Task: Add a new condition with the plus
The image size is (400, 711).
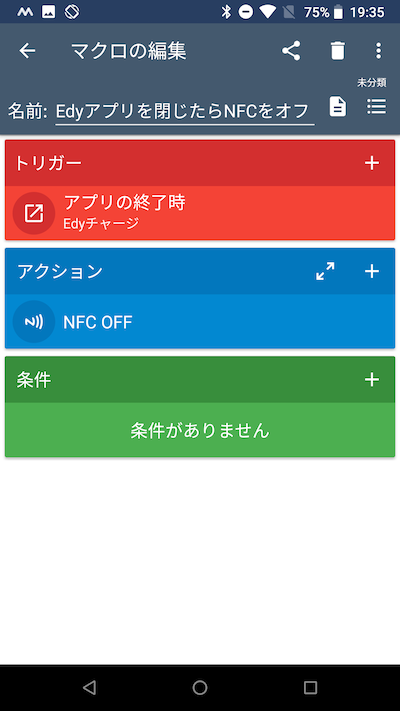Action: click(x=372, y=380)
